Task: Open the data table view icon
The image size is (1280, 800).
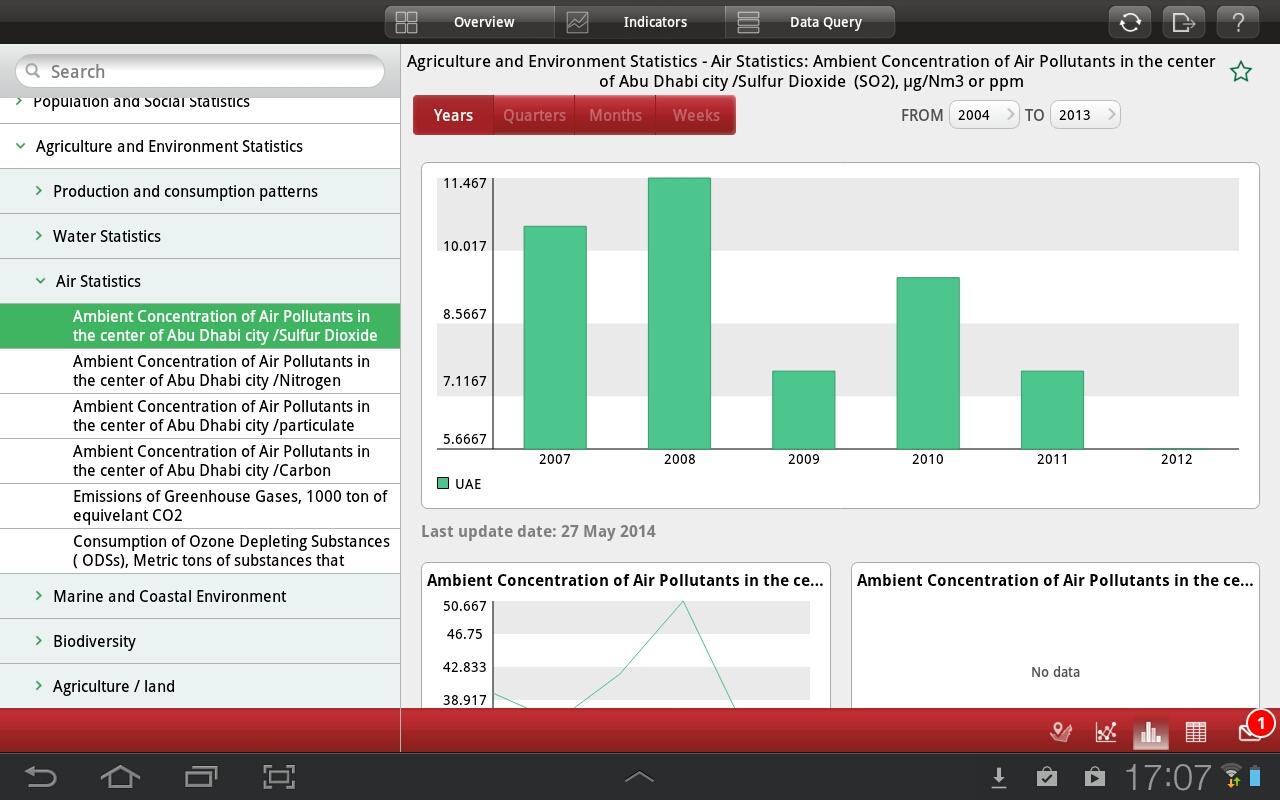Action: click(x=1196, y=732)
